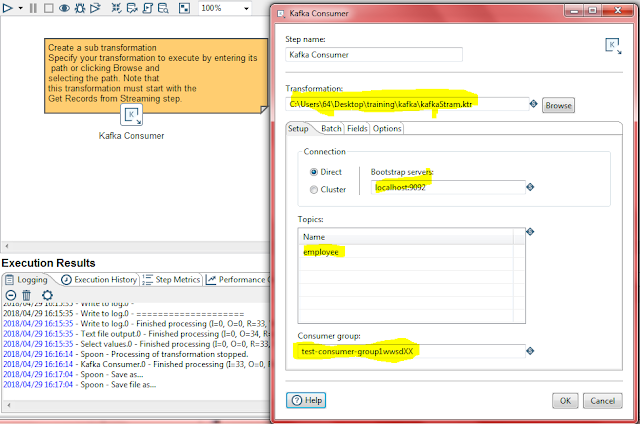Confirm dialog with OK button
This screenshot has height=424, width=640.
click(x=565, y=401)
